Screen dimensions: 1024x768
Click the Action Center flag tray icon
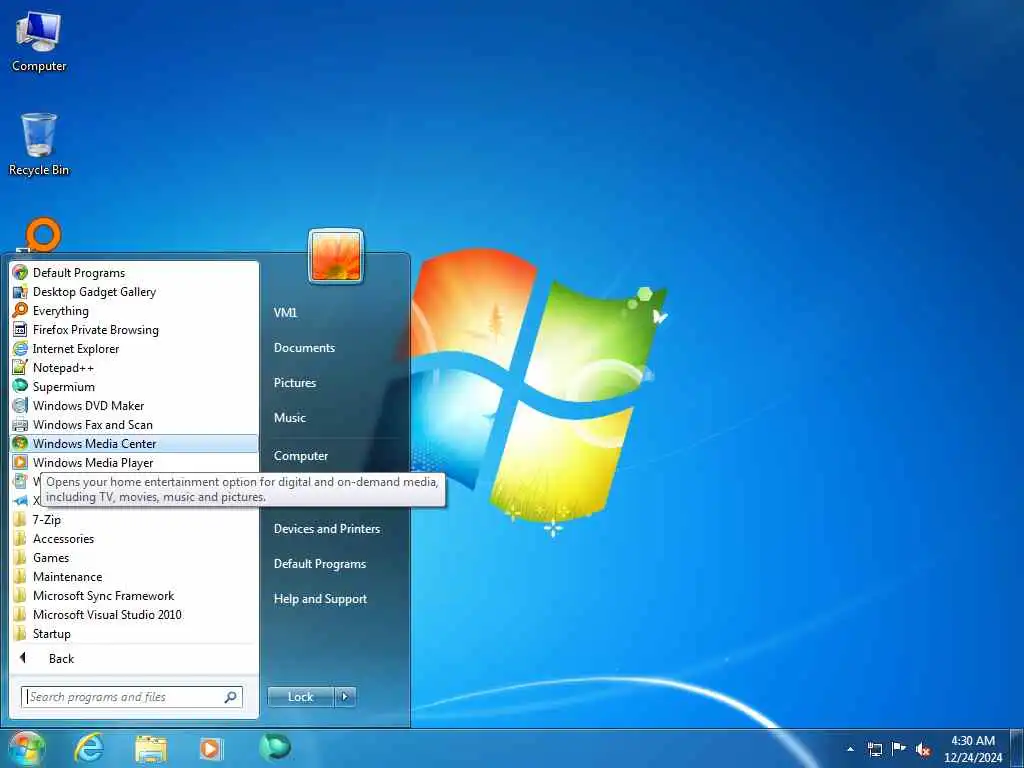(899, 748)
